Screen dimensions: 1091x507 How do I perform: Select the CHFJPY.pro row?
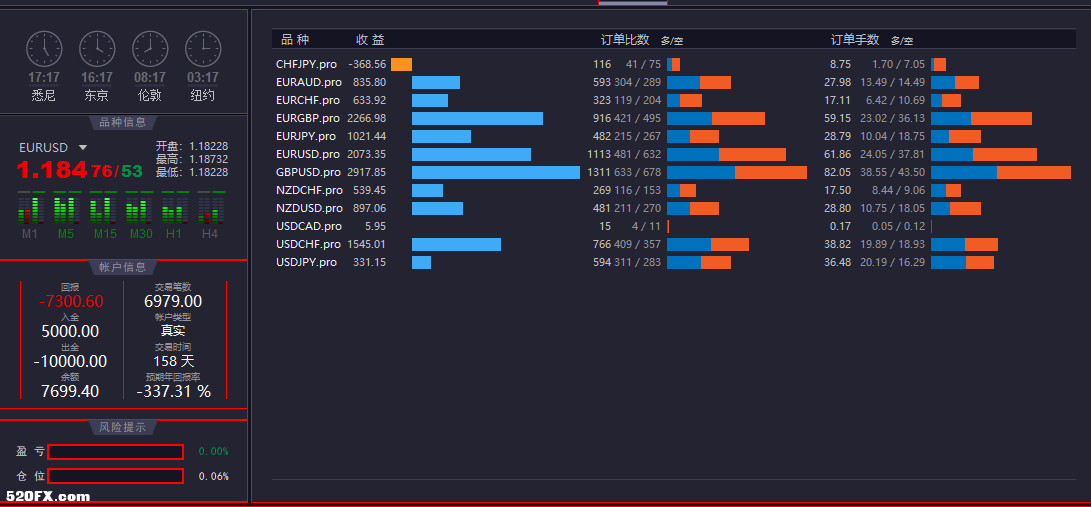674,65
